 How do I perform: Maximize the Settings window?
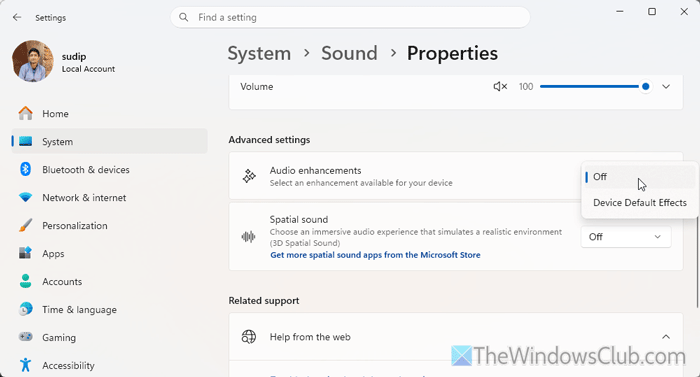(x=652, y=12)
